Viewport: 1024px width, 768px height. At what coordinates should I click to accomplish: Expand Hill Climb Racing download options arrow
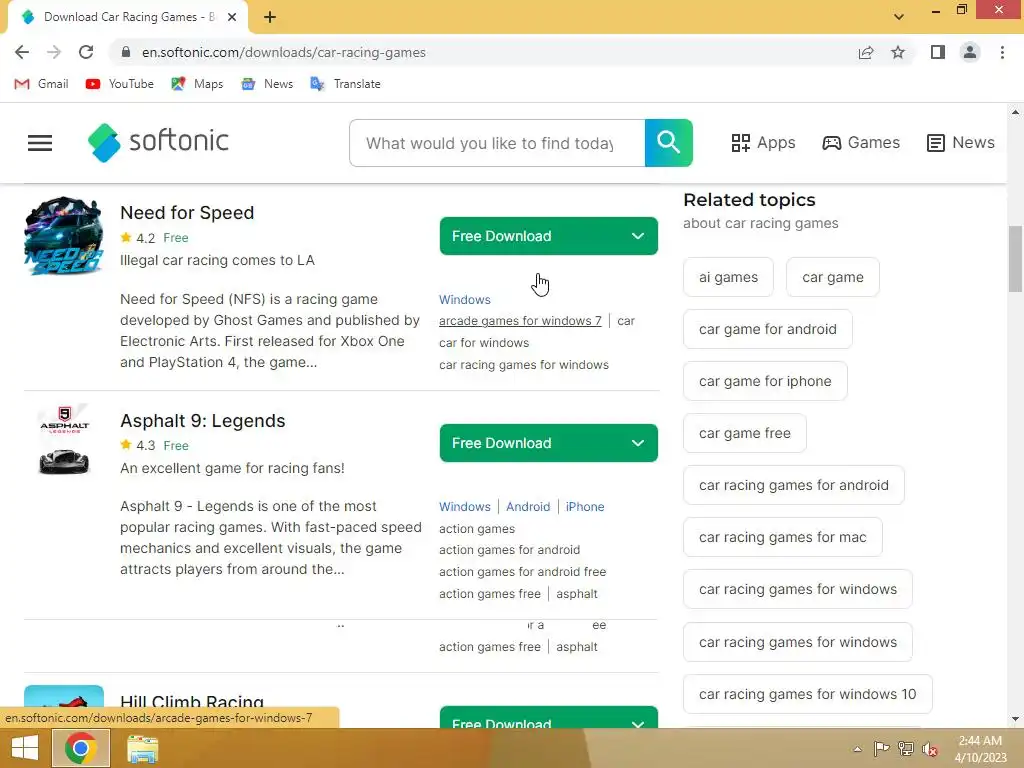click(x=638, y=723)
